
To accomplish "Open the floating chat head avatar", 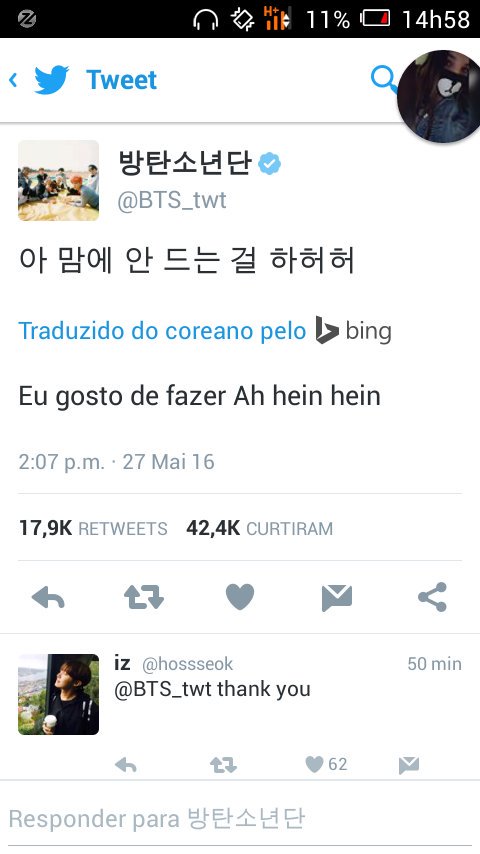I will click(440, 97).
